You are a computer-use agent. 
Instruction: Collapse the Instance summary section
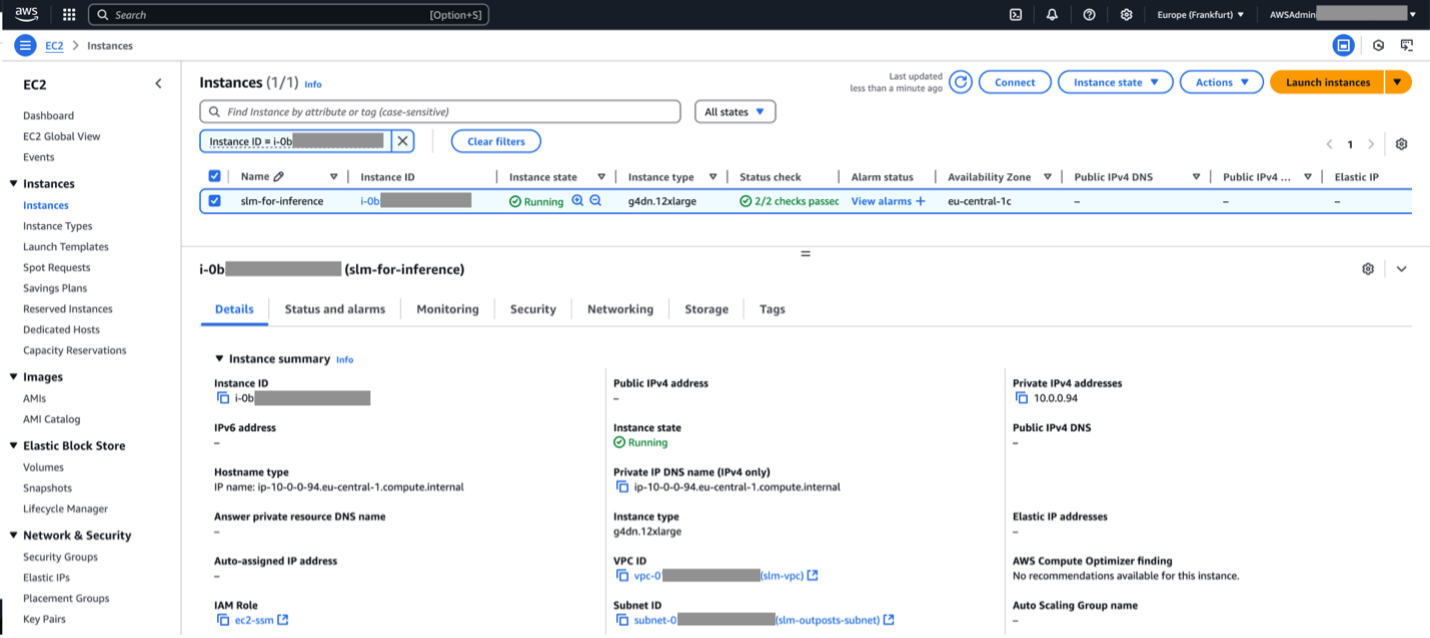pos(220,359)
